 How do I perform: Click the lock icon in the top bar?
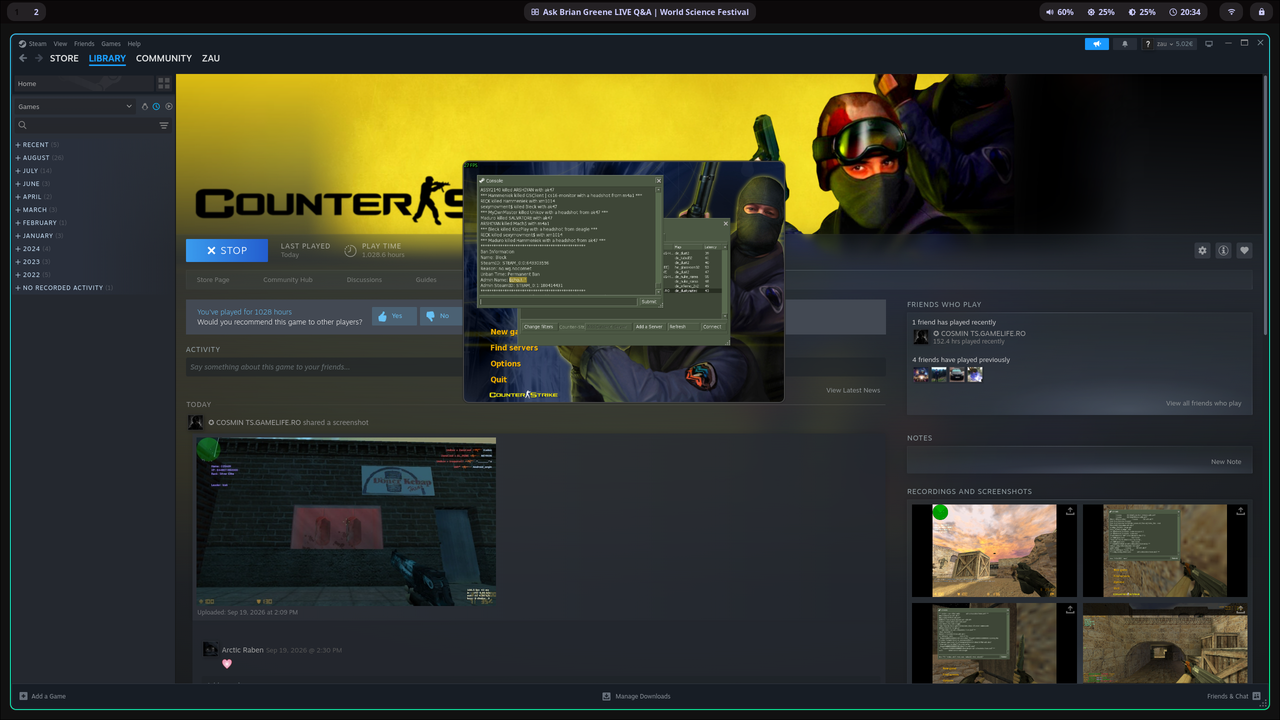click(1261, 12)
